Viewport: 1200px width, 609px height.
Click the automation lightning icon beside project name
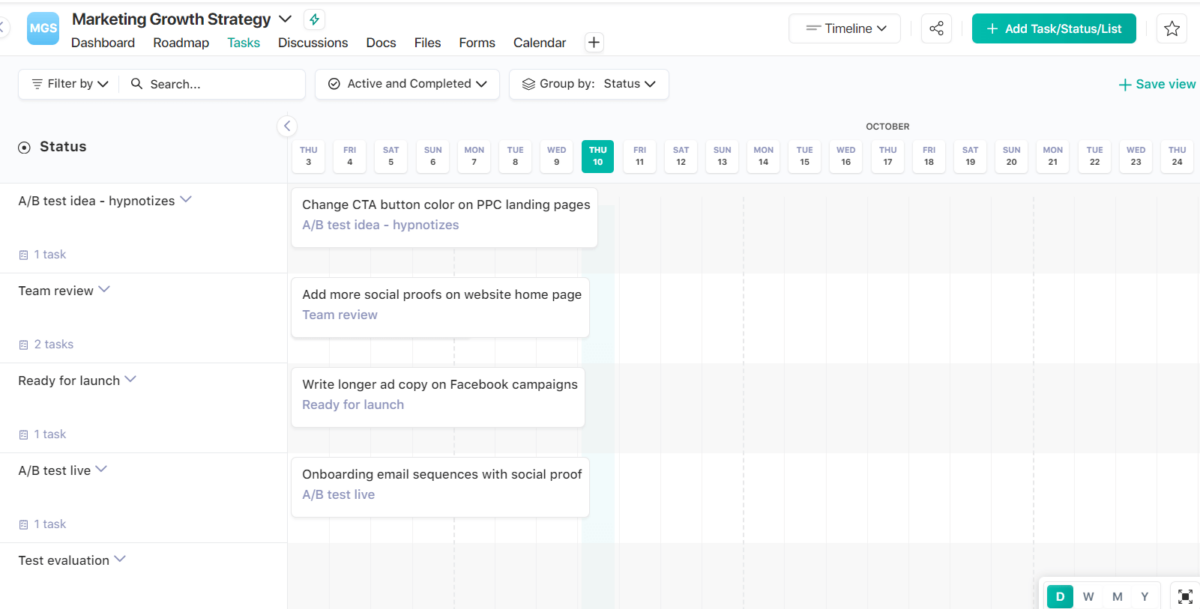coord(313,18)
